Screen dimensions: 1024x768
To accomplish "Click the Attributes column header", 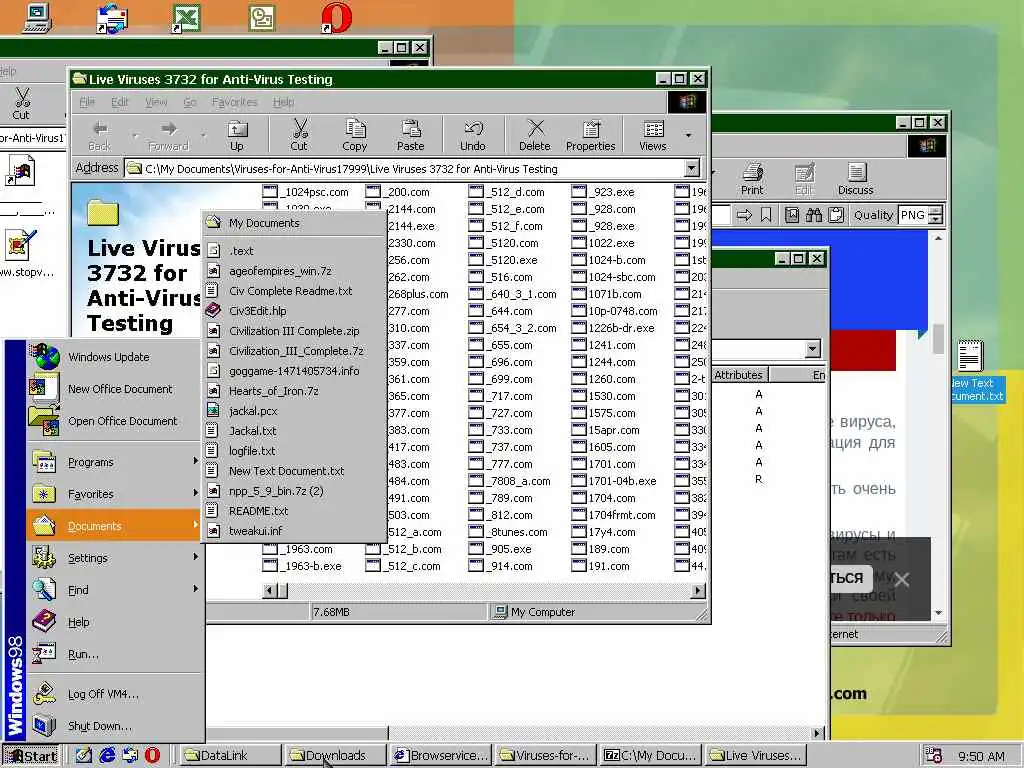I will [x=739, y=375].
